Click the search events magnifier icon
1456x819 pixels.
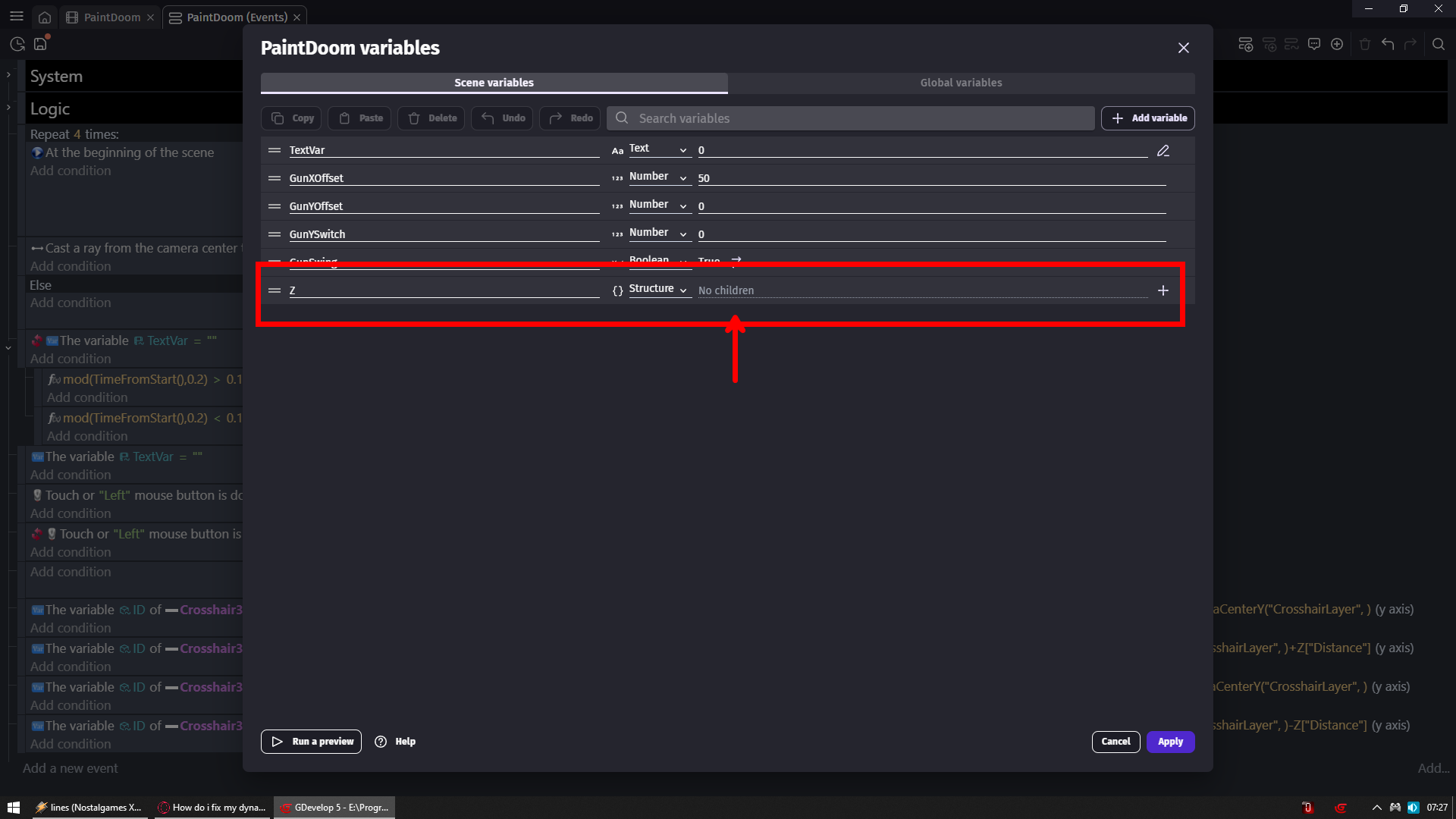click(x=1438, y=44)
